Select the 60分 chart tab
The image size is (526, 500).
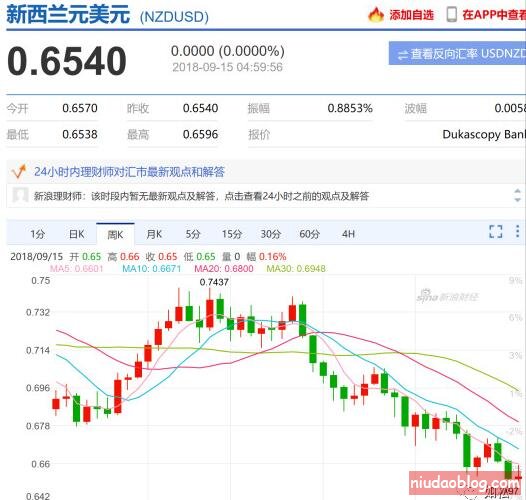pos(309,234)
